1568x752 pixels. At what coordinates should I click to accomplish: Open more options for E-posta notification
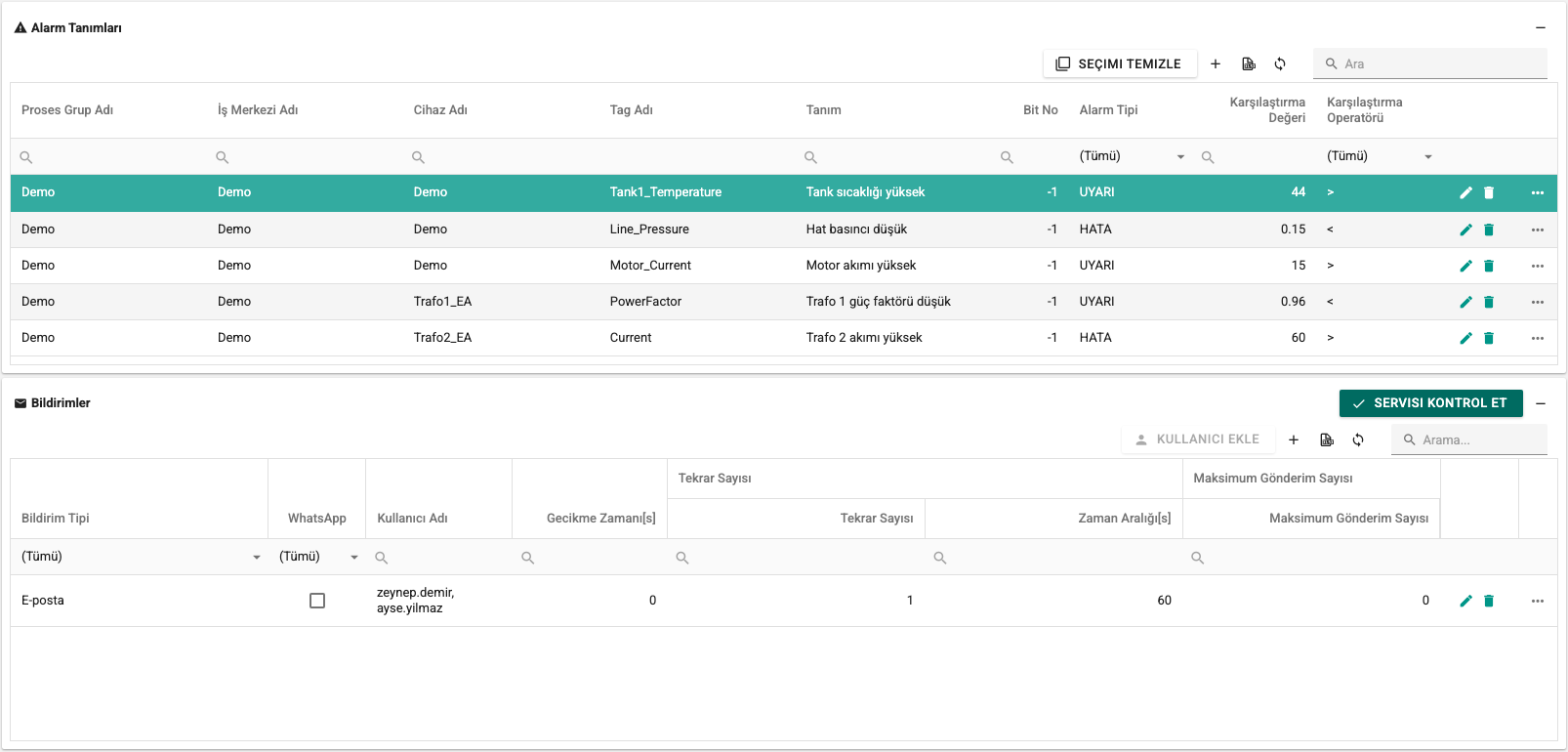pyautogui.click(x=1538, y=601)
